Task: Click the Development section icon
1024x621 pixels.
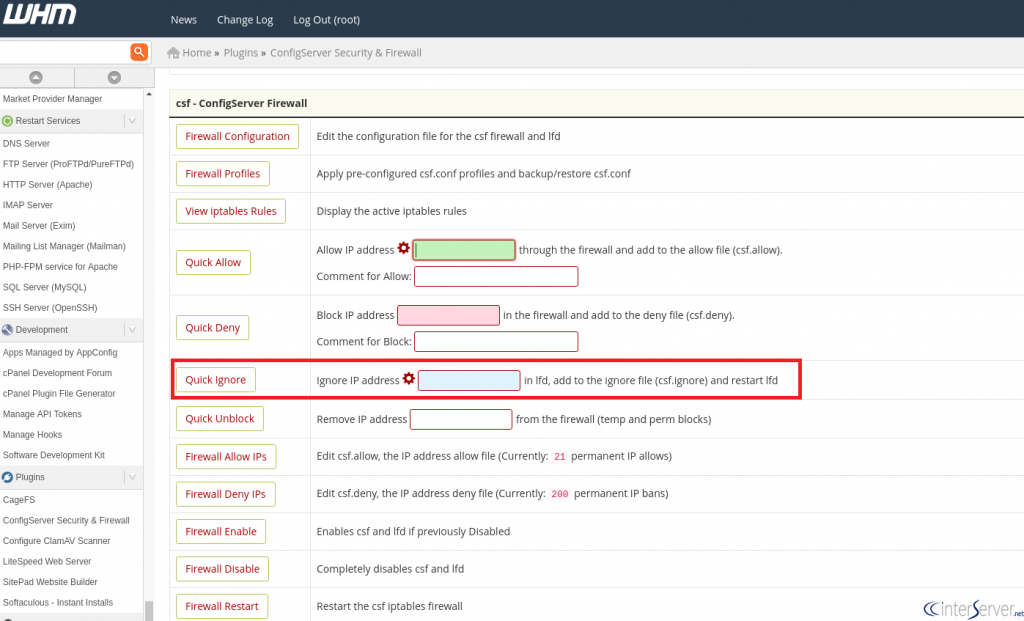Action: click(7, 330)
